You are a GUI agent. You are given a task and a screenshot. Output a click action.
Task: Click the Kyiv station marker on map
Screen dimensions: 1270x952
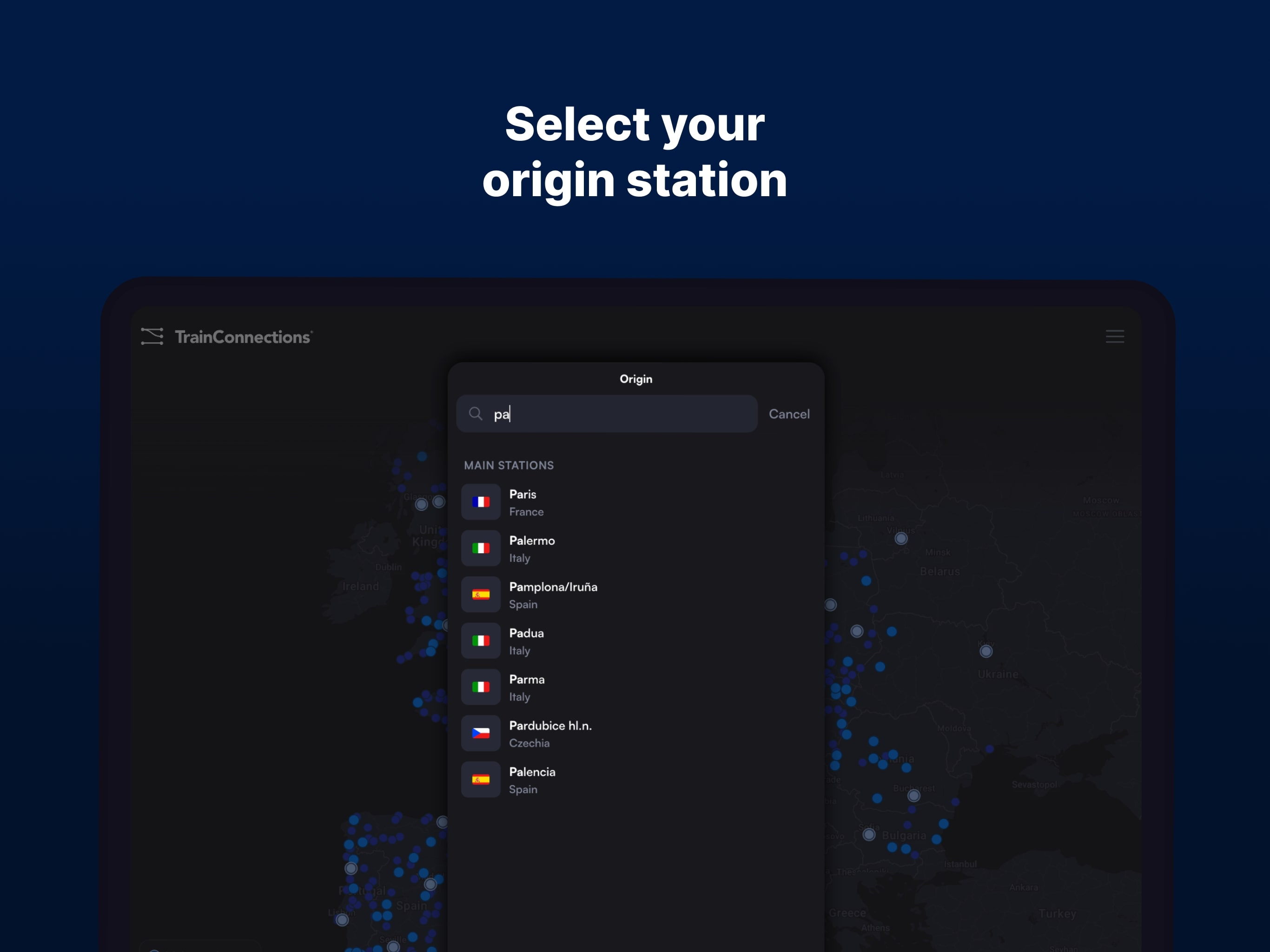tap(986, 651)
